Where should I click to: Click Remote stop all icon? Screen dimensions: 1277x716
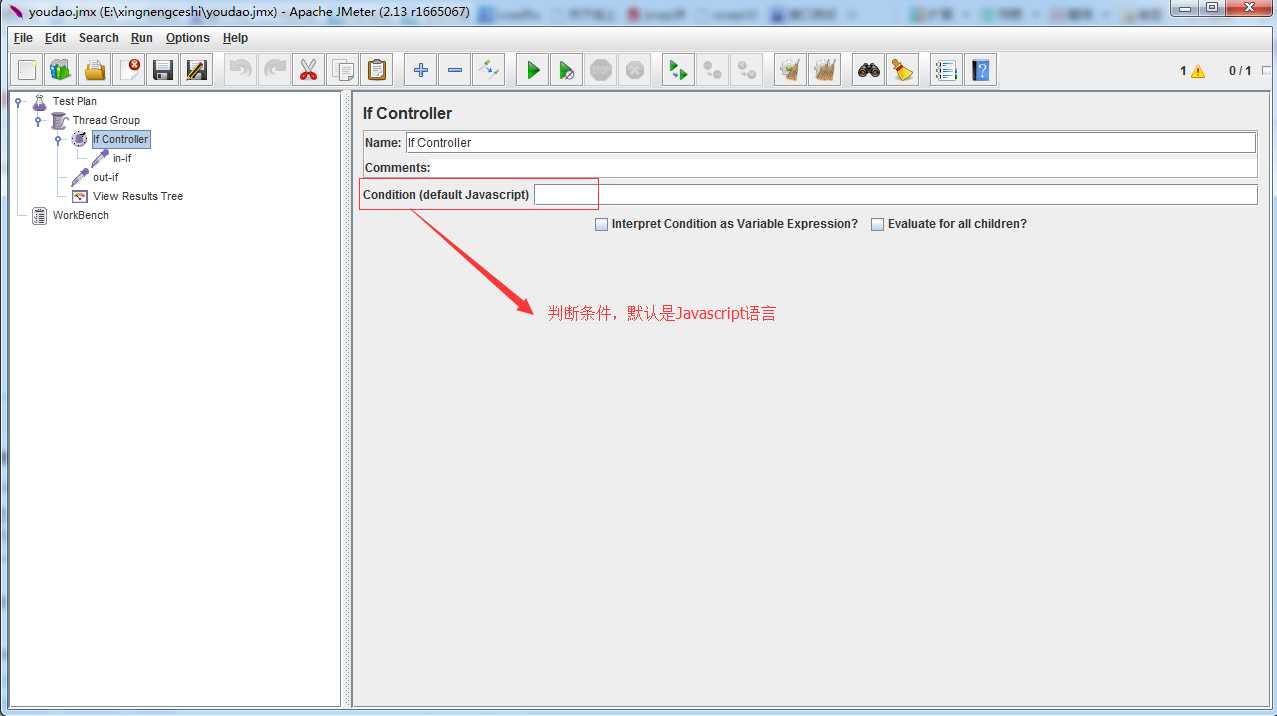pyautogui.click(x=713, y=70)
